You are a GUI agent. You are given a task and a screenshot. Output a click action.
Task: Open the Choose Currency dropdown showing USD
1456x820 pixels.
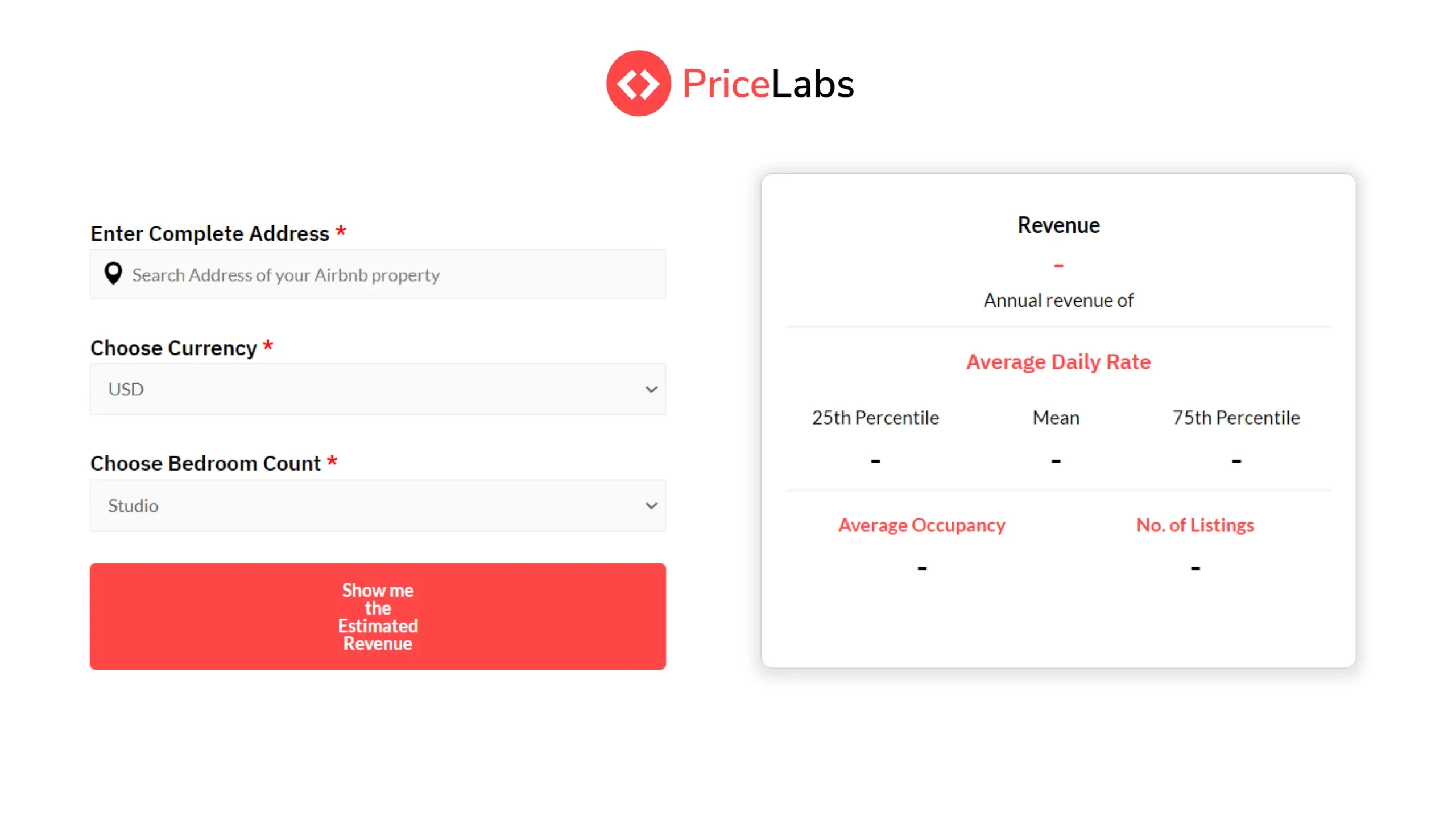(377, 389)
